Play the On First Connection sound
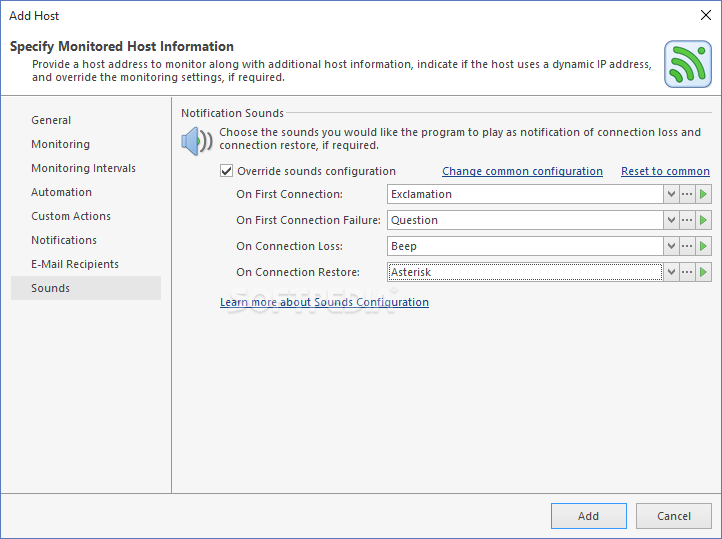This screenshot has width=722, height=539. point(703,194)
